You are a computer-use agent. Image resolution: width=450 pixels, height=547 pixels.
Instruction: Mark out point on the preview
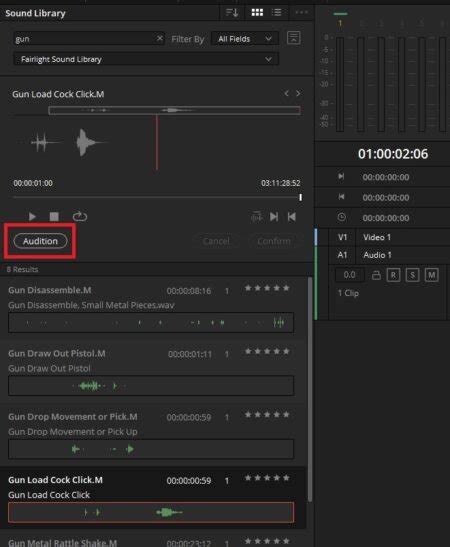pyautogui.click(x=292, y=217)
